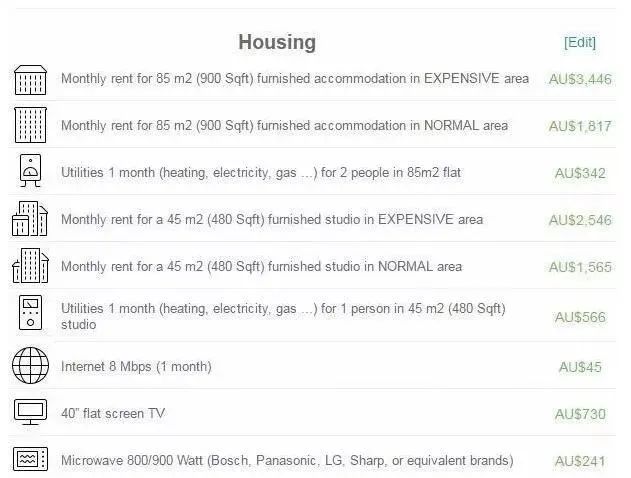Click the normal area apartment building icon
631x478 pixels.
[x=30, y=125]
